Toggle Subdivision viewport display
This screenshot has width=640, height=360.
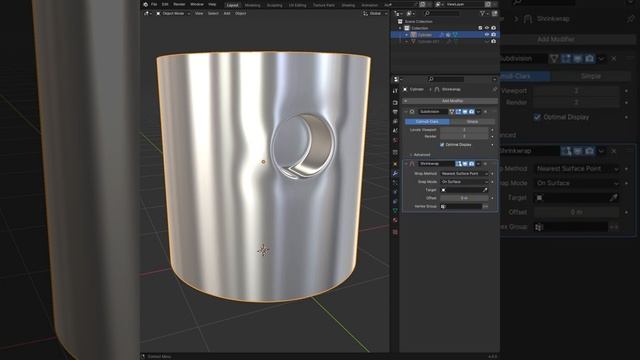(464, 111)
